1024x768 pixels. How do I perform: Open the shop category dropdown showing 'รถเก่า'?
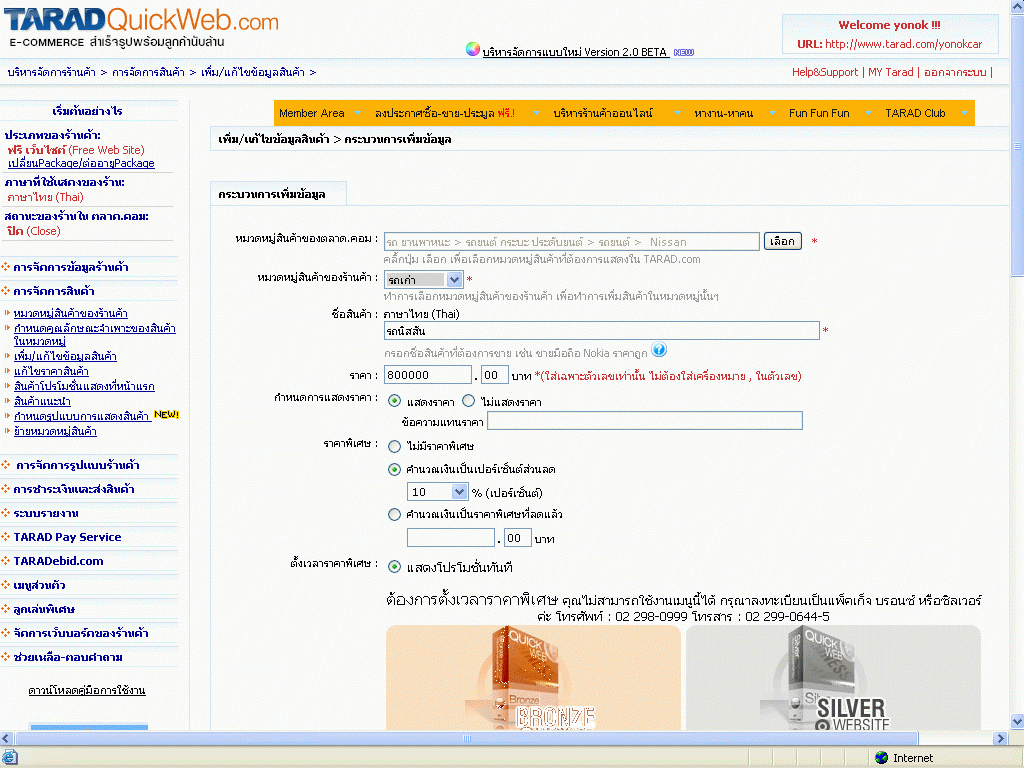(425, 280)
